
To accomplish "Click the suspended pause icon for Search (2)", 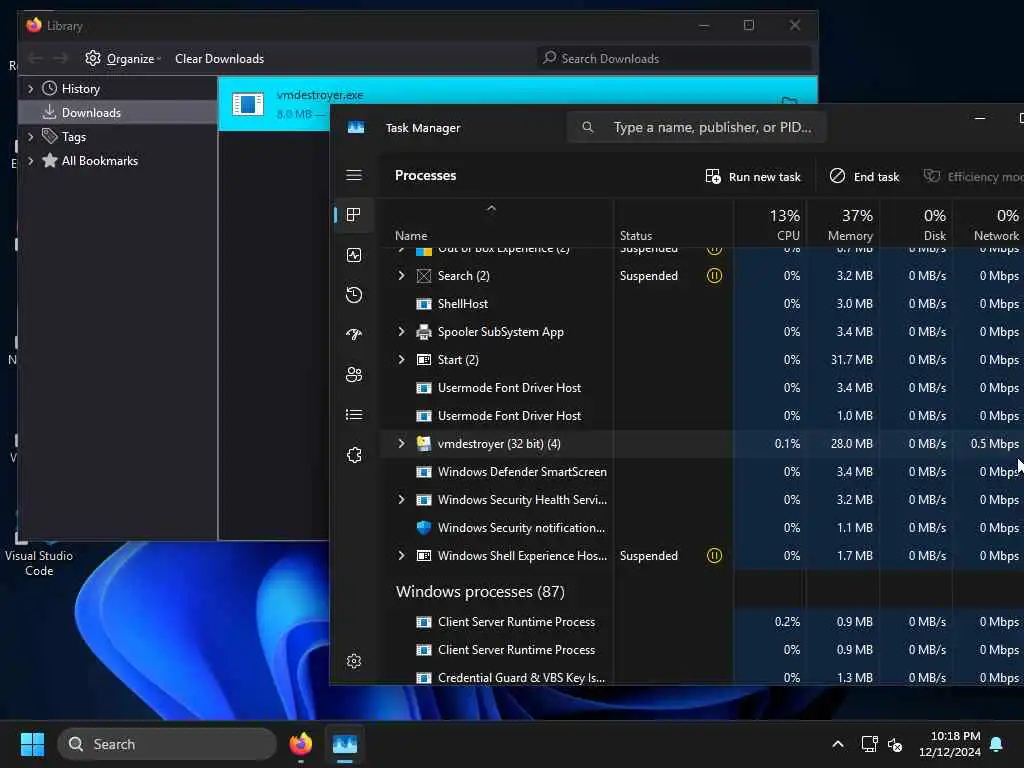I will tap(714, 276).
